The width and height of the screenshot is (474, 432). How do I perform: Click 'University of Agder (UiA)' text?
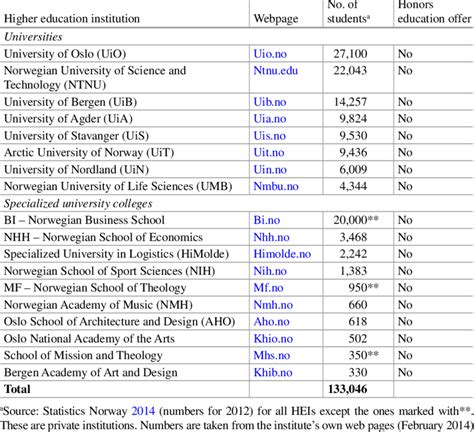[x=68, y=119]
